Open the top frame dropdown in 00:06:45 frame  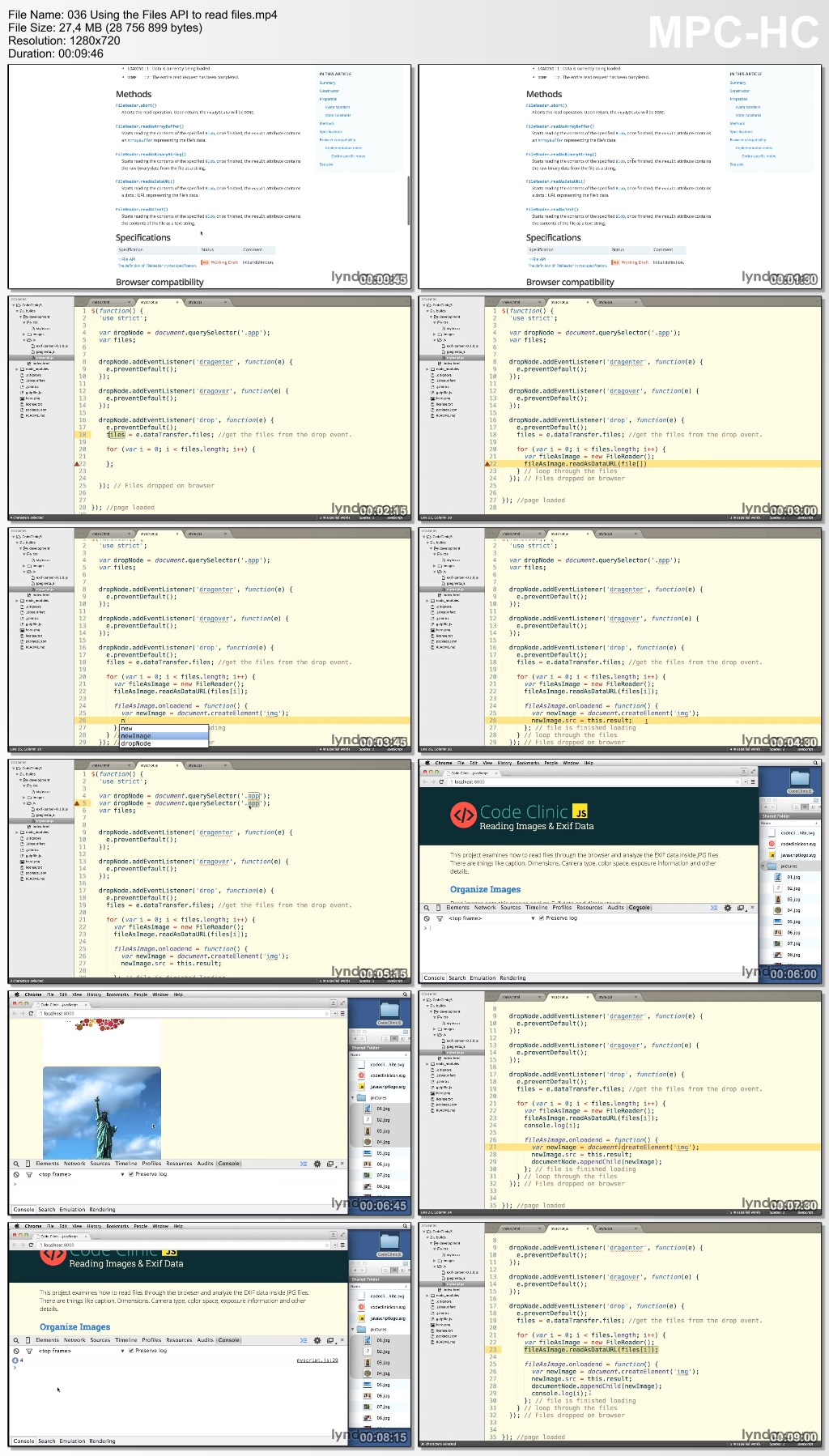click(x=79, y=1174)
